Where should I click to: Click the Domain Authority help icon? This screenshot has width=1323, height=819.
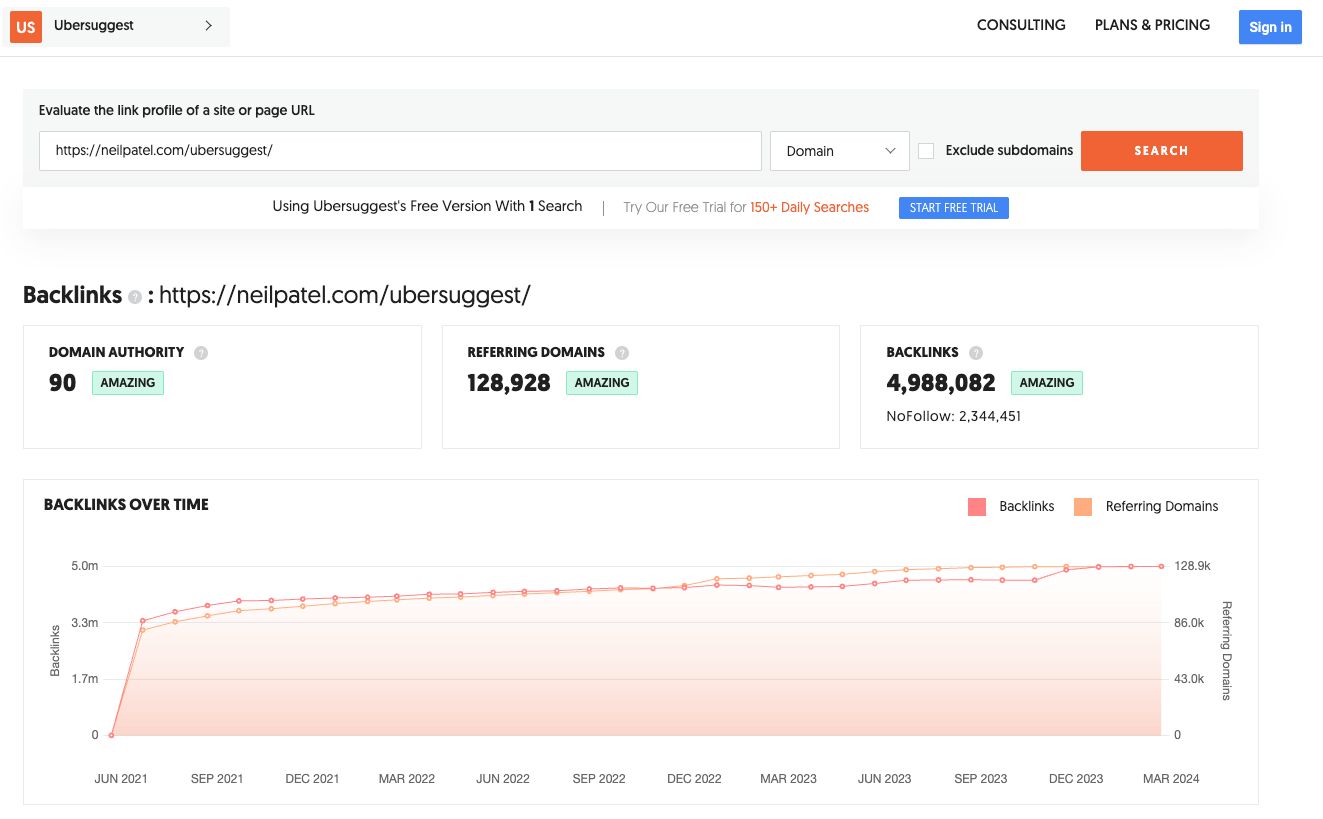pyautogui.click(x=200, y=352)
